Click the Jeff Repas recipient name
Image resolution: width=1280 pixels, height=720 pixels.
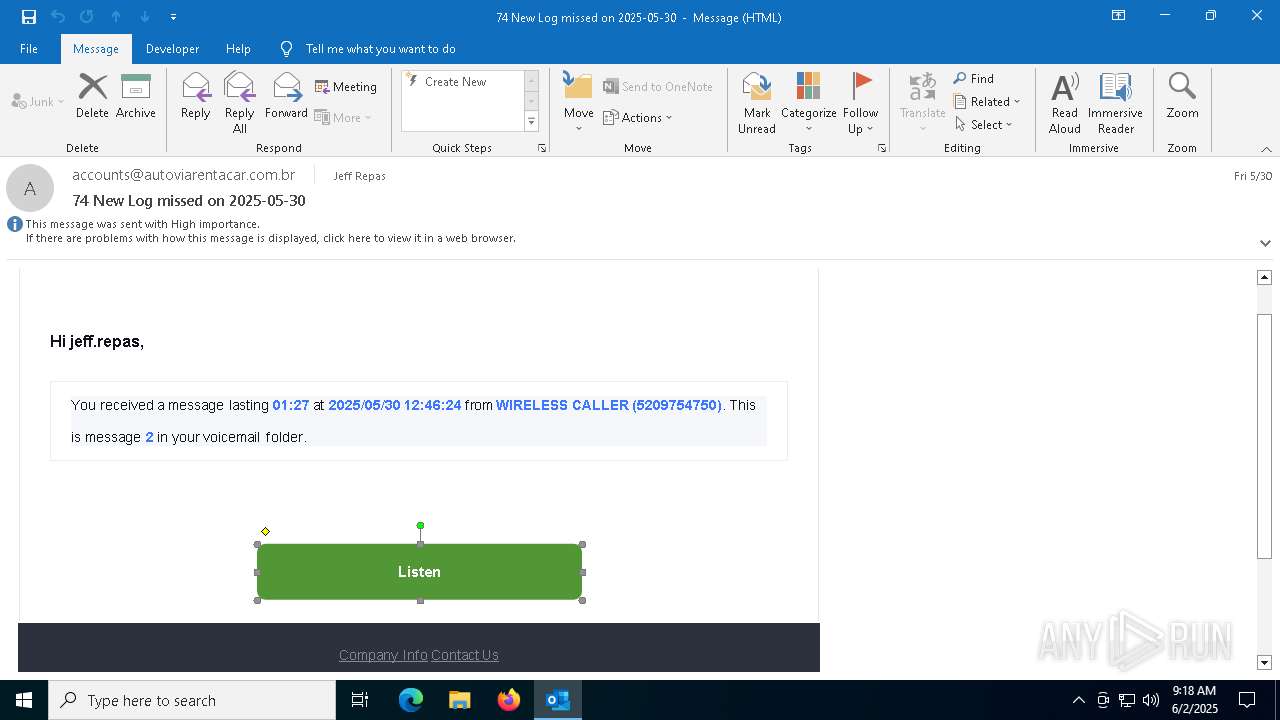coord(359,176)
